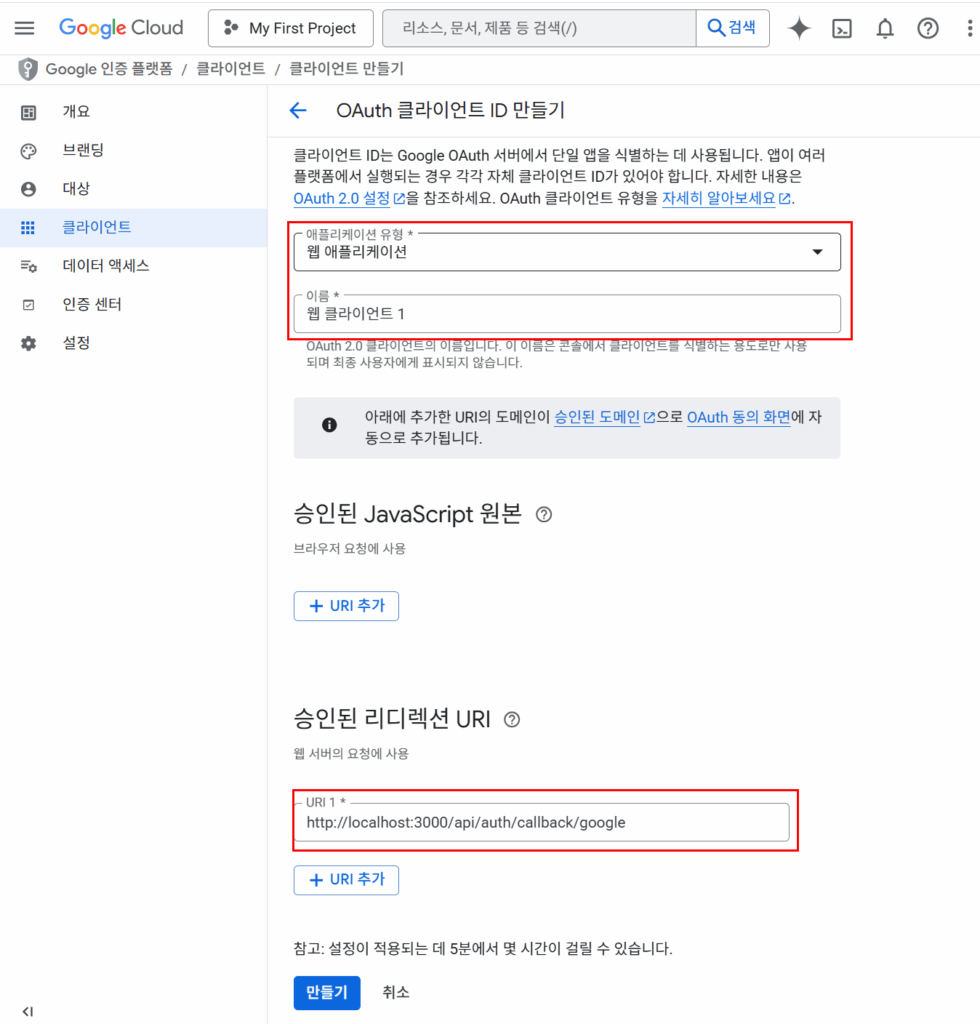
Task: Click the 이름 text field
Action: (x=566, y=314)
